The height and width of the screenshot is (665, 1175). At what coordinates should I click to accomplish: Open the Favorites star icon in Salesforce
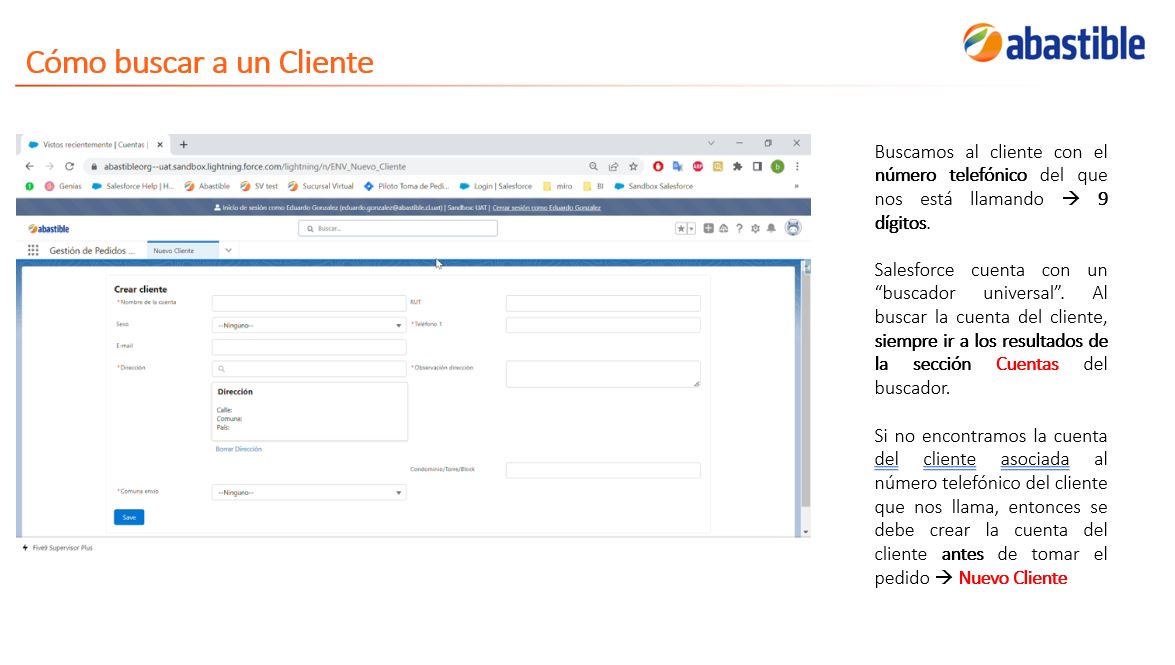click(681, 229)
